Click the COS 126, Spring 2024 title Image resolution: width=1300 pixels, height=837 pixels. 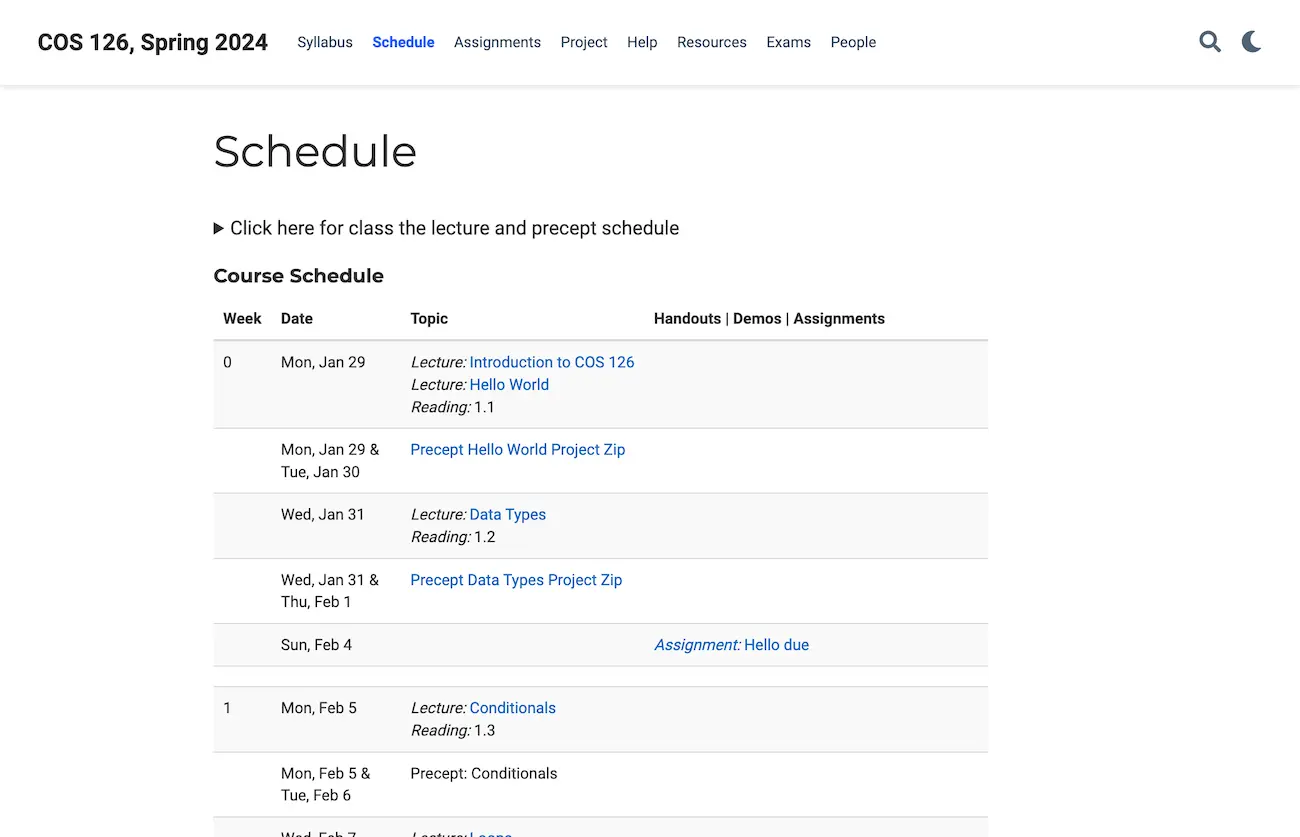[x=153, y=42]
